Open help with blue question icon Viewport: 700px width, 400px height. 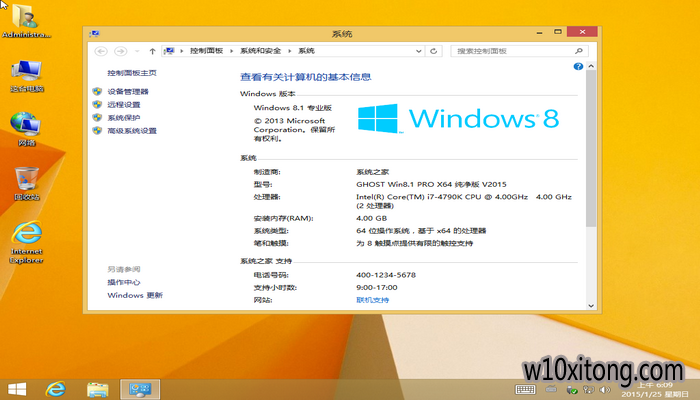coord(578,66)
